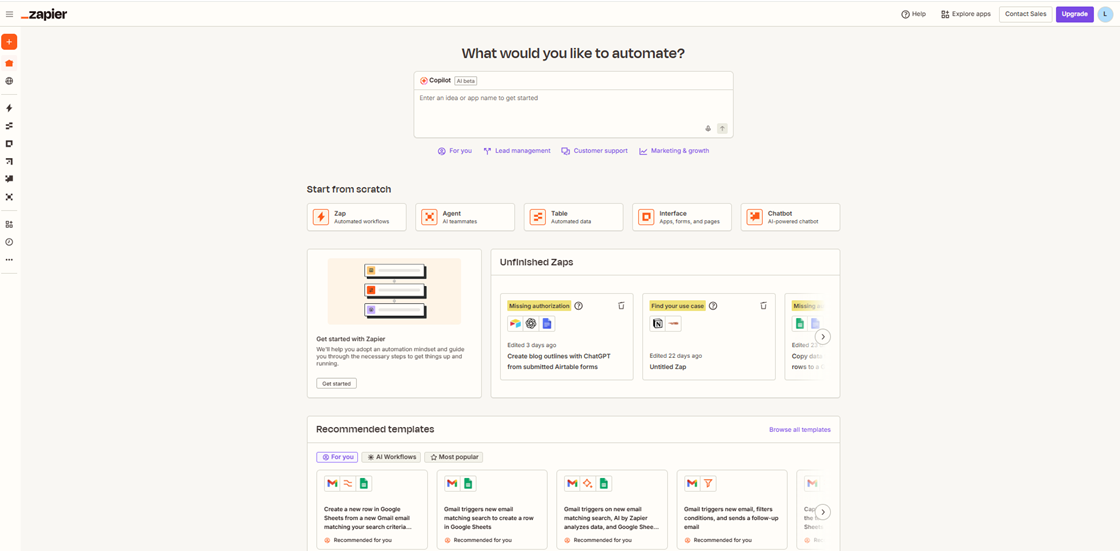1120x551 pixels.
Task: Start a new Chatbot from scratch
Action: [x=791, y=217]
